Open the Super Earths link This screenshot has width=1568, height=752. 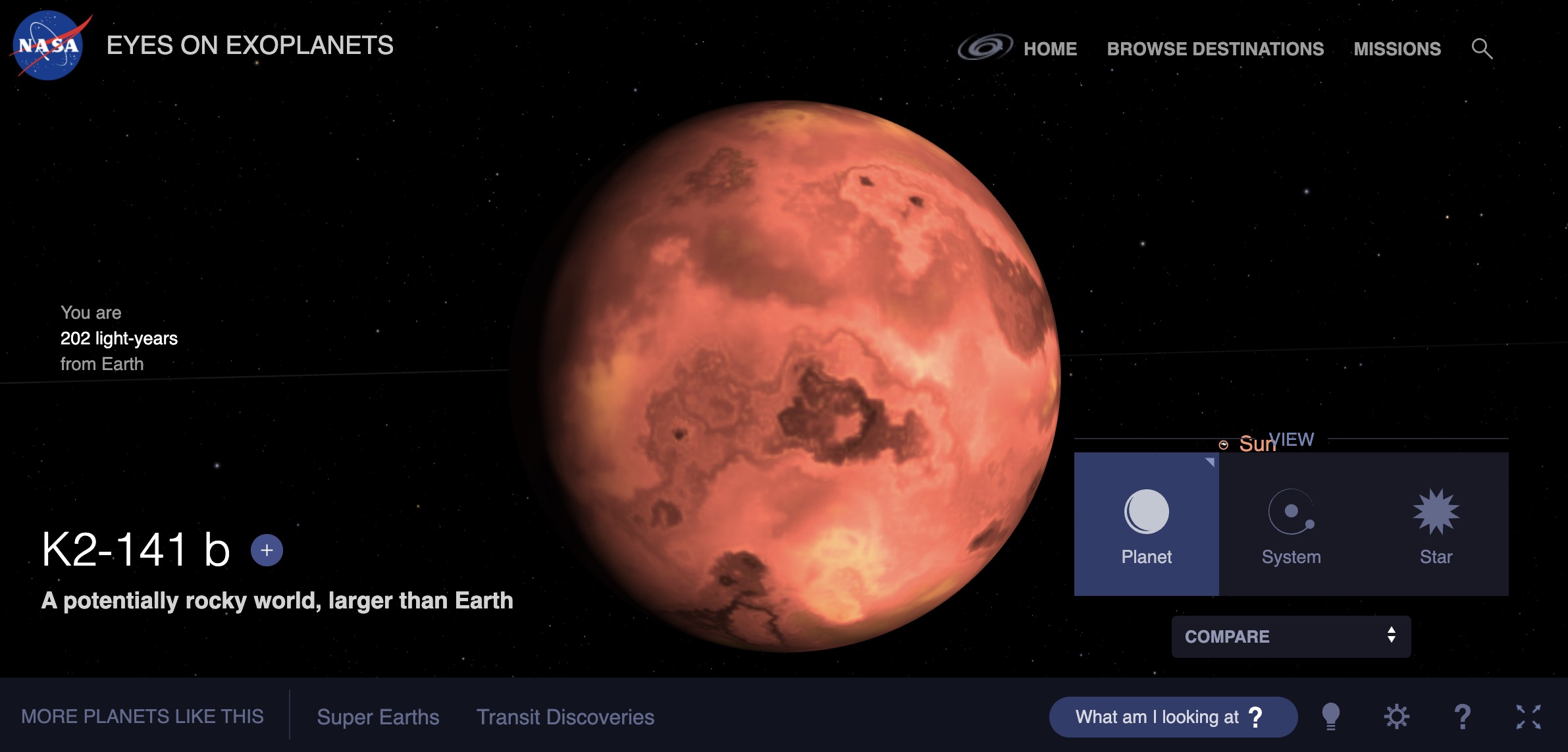pyautogui.click(x=378, y=716)
